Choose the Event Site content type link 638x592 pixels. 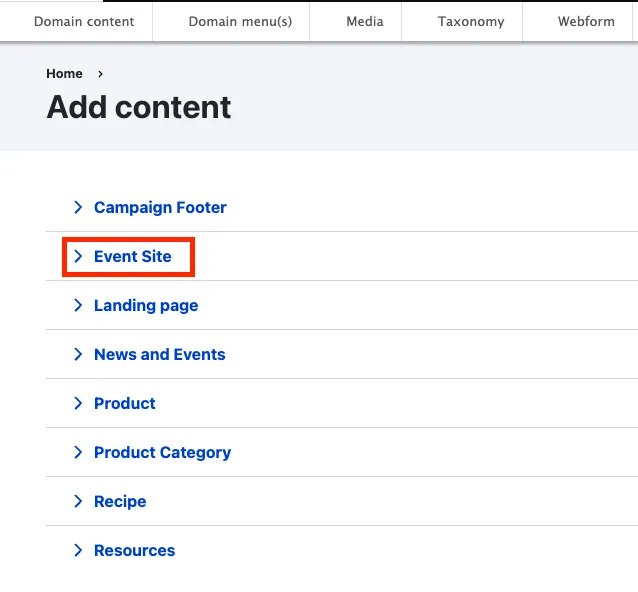pyautogui.click(x=133, y=256)
